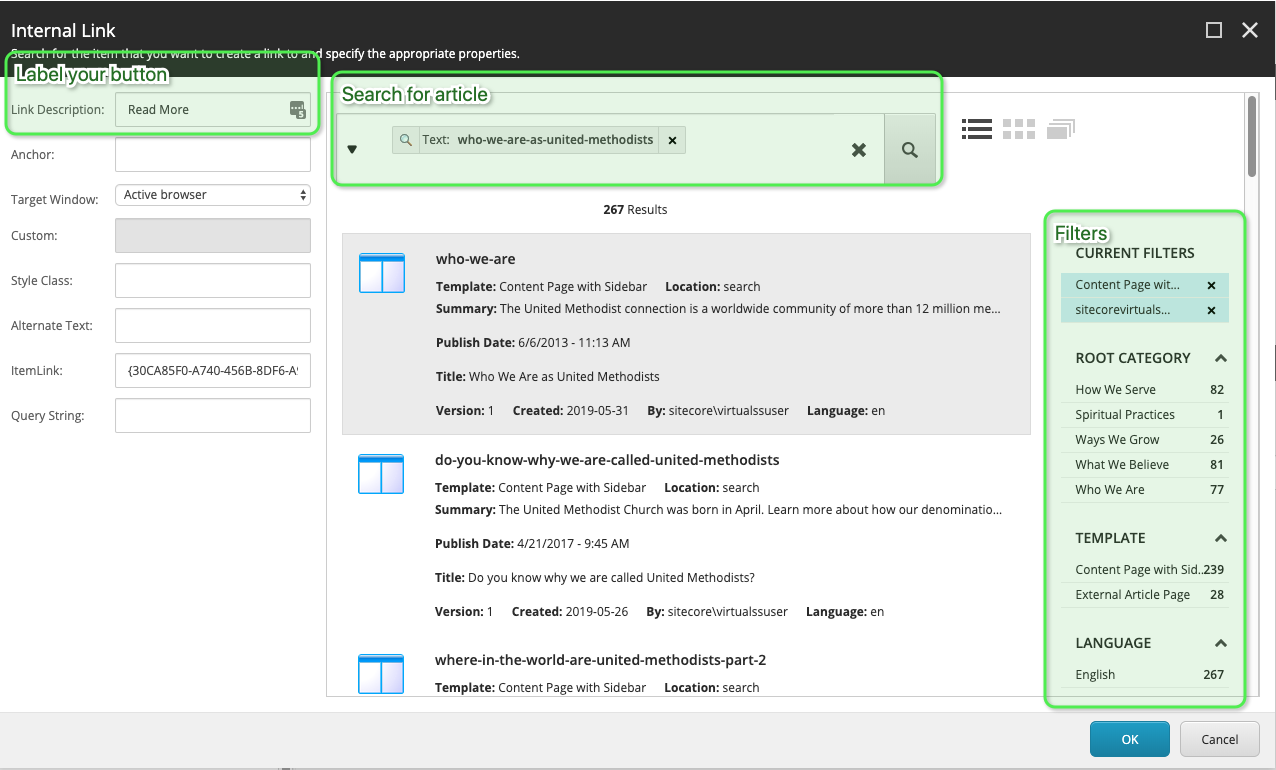The width and height of the screenshot is (1276, 770).
Task: Clear the search box with X
Action: pyautogui.click(x=858, y=149)
